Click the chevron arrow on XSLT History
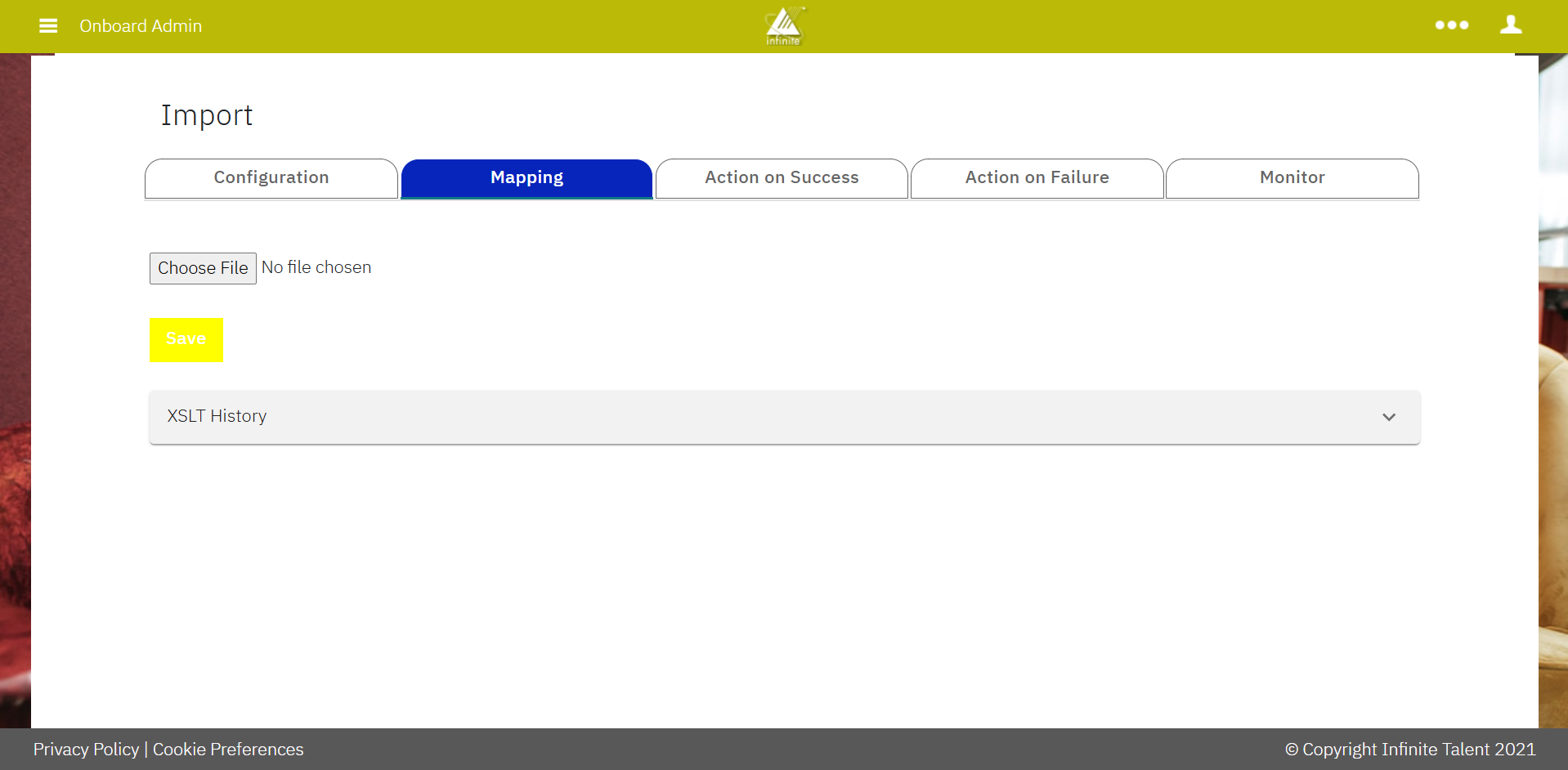The image size is (1568, 770). (x=1388, y=417)
